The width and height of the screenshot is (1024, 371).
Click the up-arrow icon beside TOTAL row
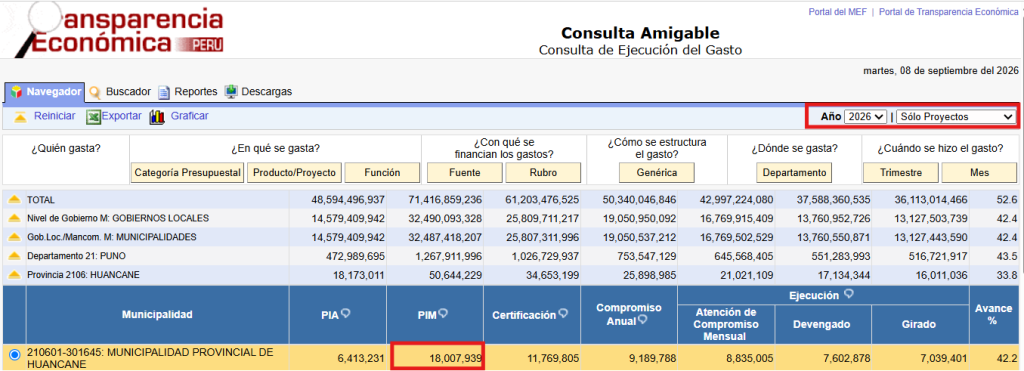pos(14,200)
